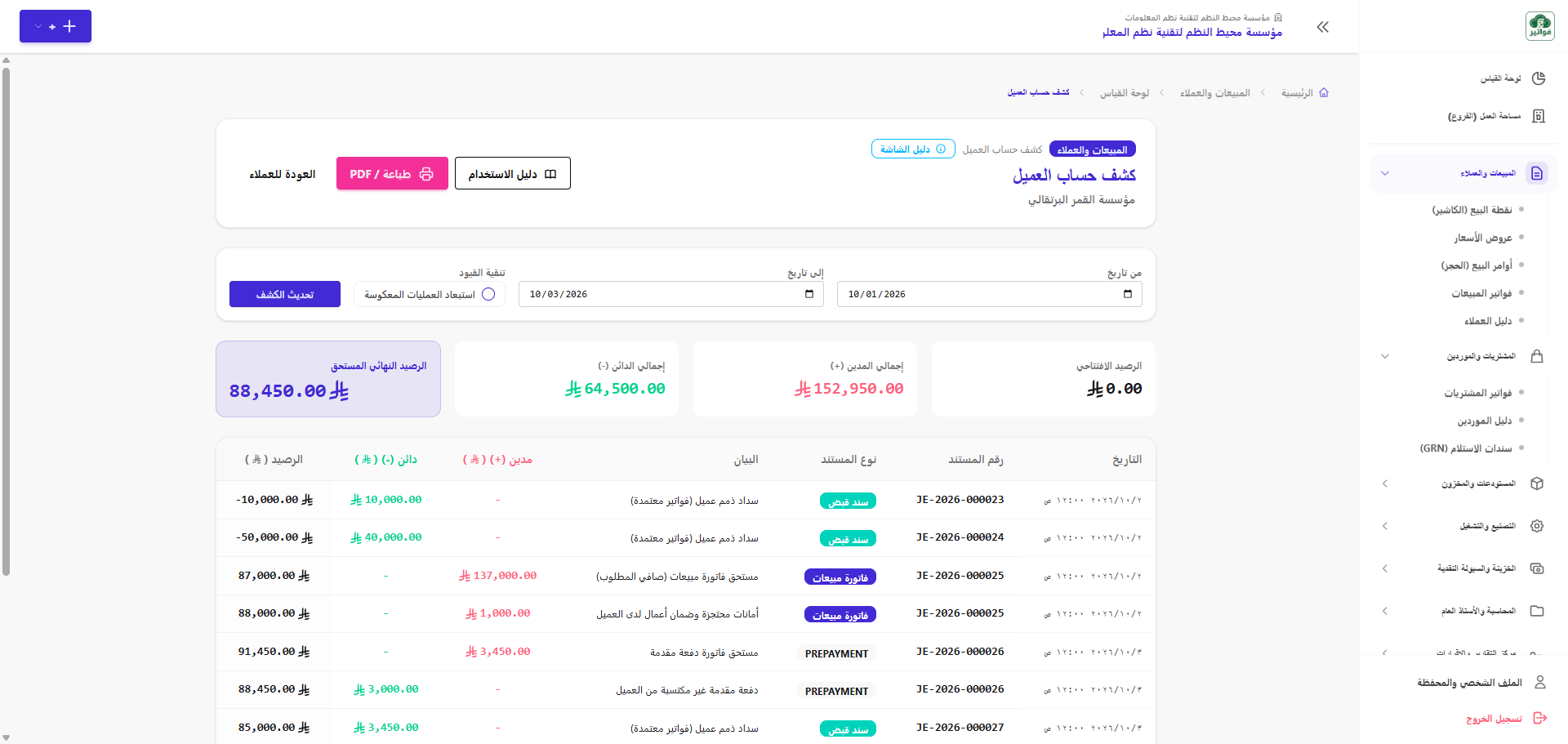
Task: Click the update statement button
Action: coord(285,294)
